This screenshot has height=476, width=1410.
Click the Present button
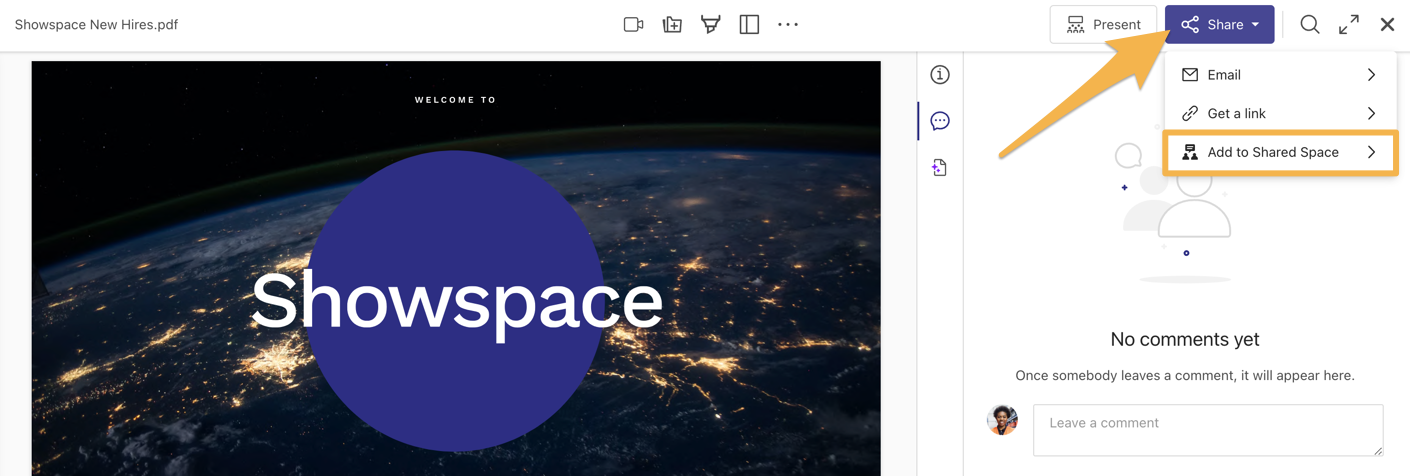click(1103, 24)
